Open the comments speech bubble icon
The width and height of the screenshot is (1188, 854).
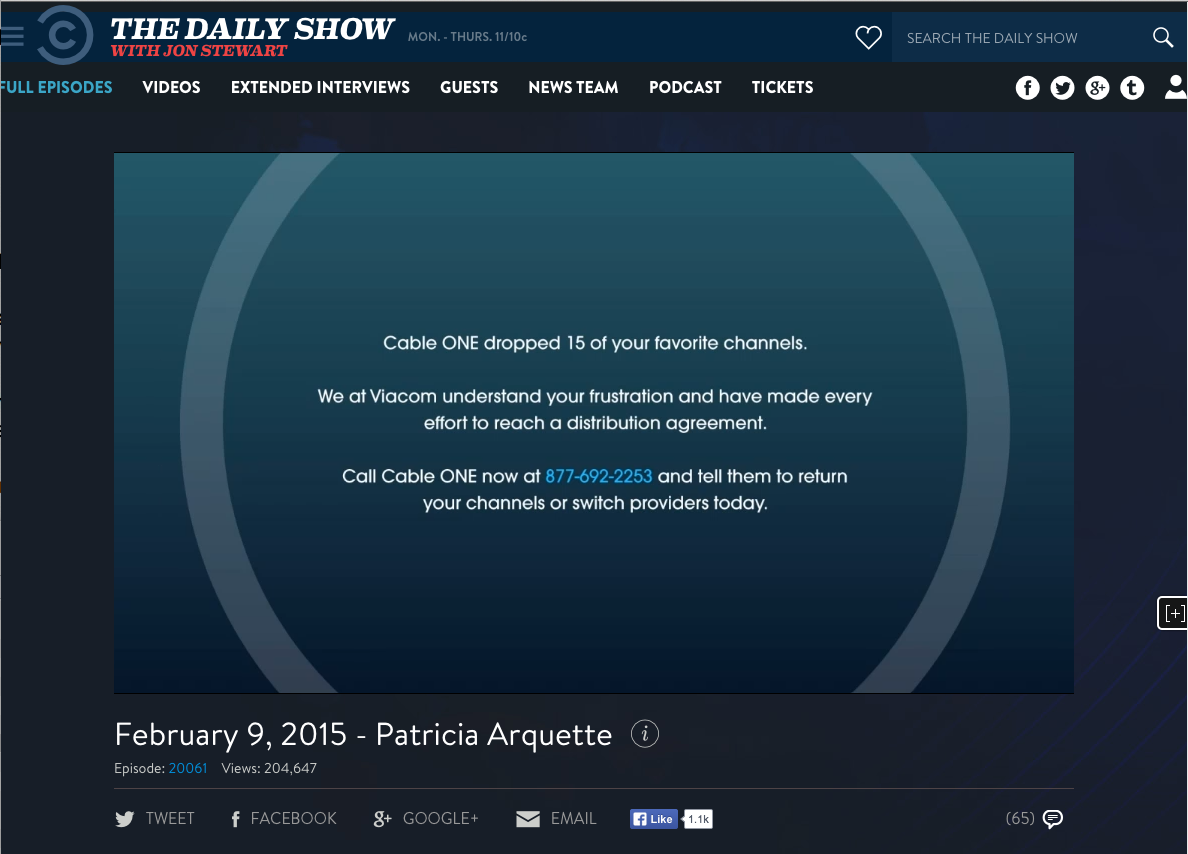point(1053,818)
